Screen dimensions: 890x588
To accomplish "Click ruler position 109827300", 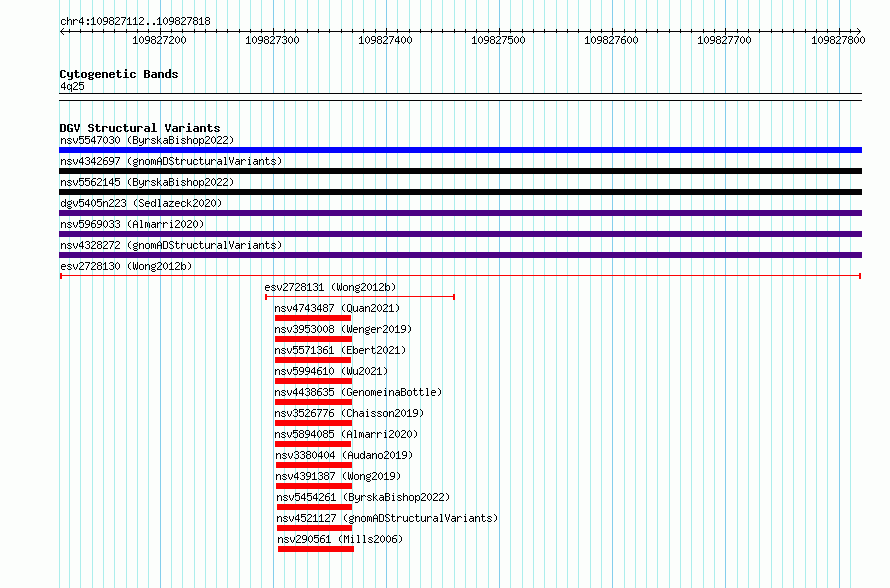I will (272, 40).
